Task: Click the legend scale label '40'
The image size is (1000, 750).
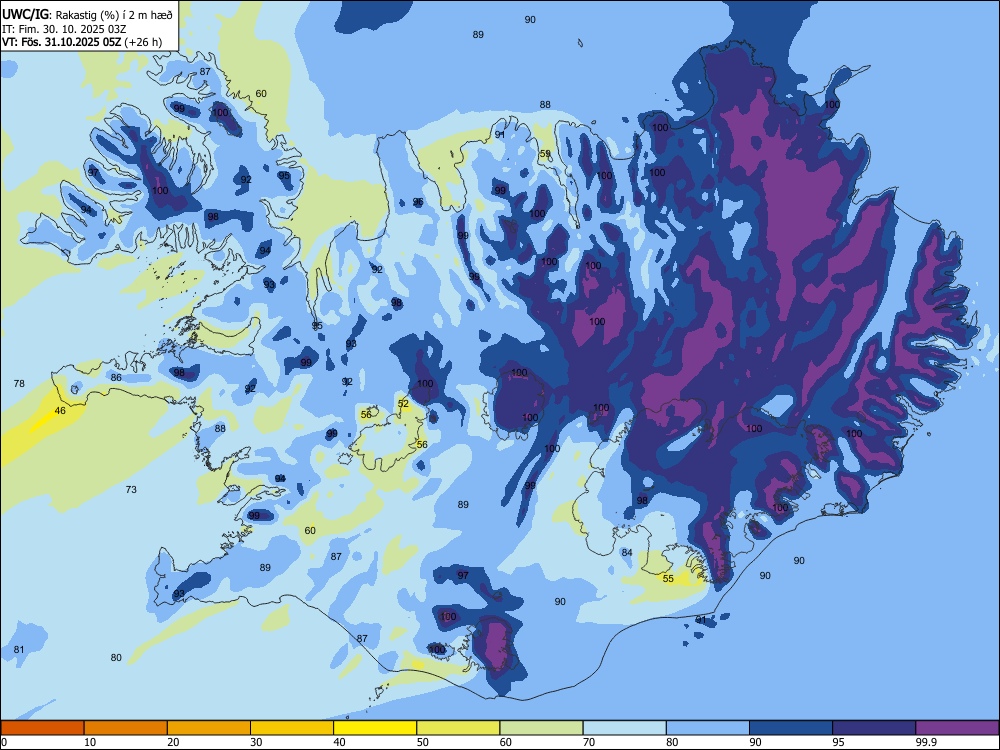Action: click(339, 742)
